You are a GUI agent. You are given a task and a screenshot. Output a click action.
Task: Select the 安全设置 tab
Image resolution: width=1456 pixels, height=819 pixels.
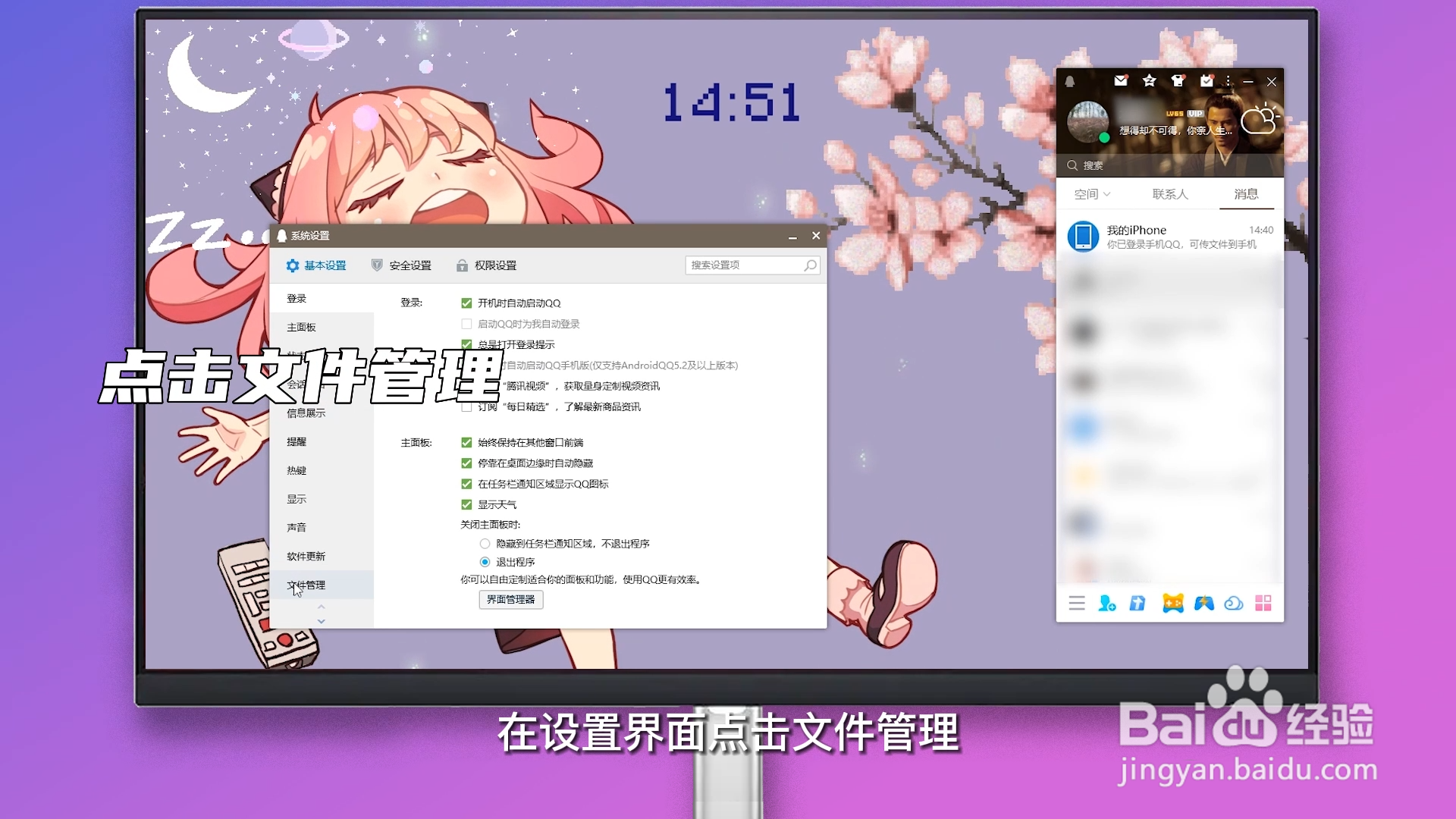(x=401, y=265)
